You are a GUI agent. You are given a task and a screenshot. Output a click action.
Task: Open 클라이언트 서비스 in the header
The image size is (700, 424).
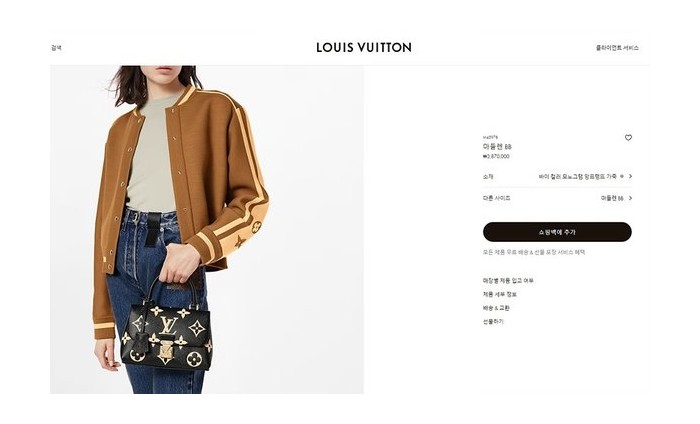point(617,48)
